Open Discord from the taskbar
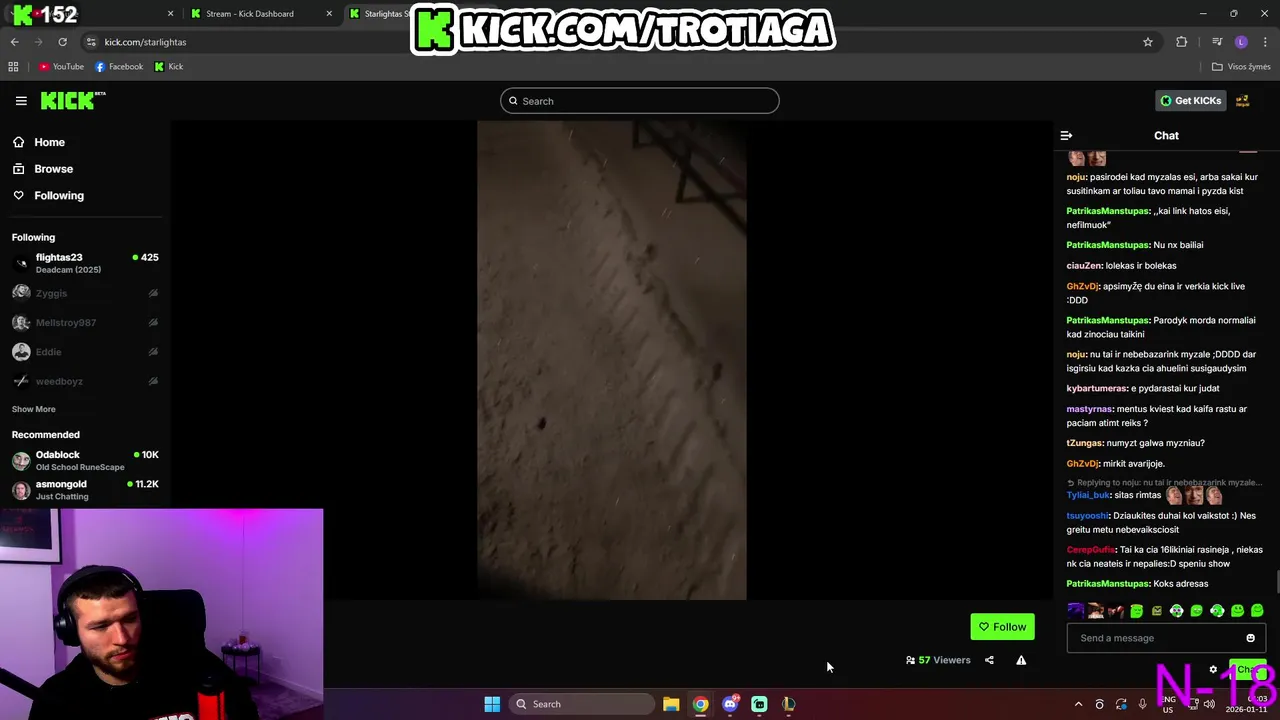 (730, 704)
